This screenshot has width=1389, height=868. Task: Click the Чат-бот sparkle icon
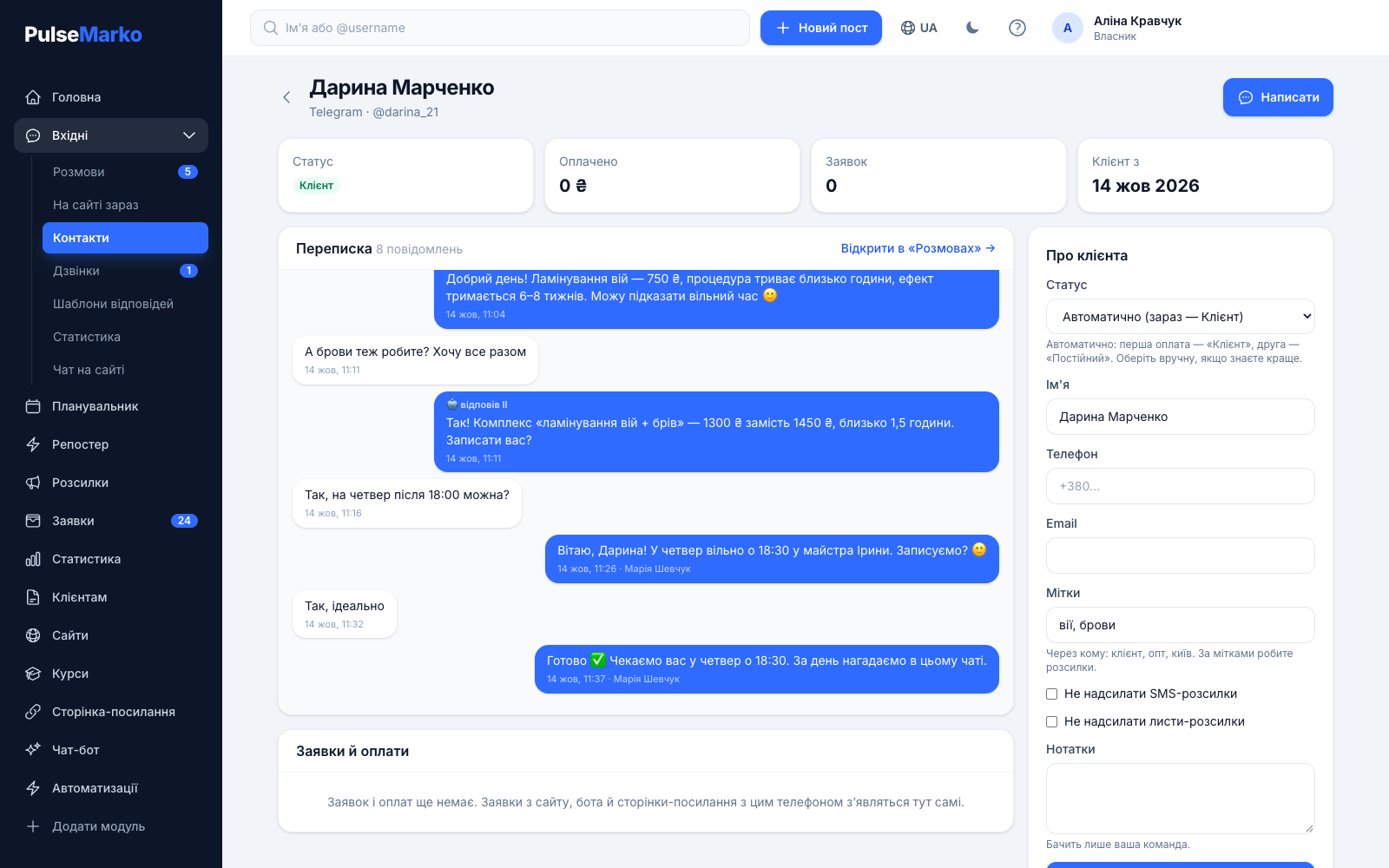(x=33, y=750)
